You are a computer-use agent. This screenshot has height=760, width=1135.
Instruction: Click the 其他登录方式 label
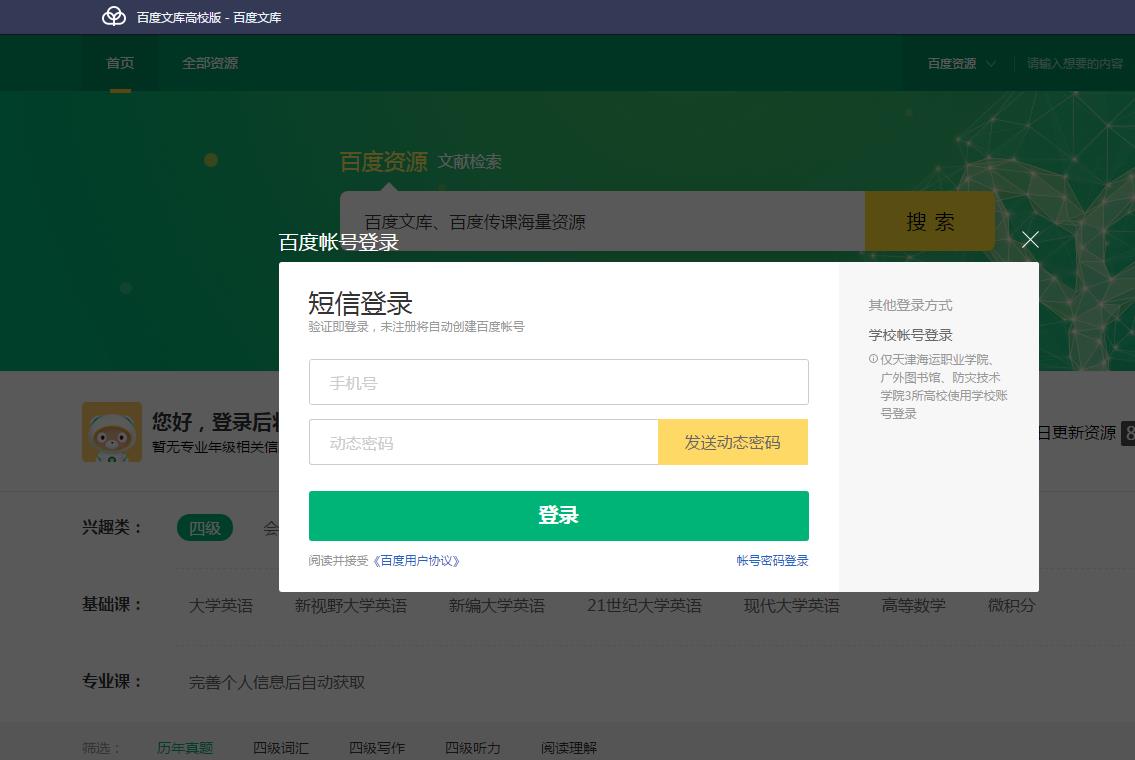click(x=911, y=305)
